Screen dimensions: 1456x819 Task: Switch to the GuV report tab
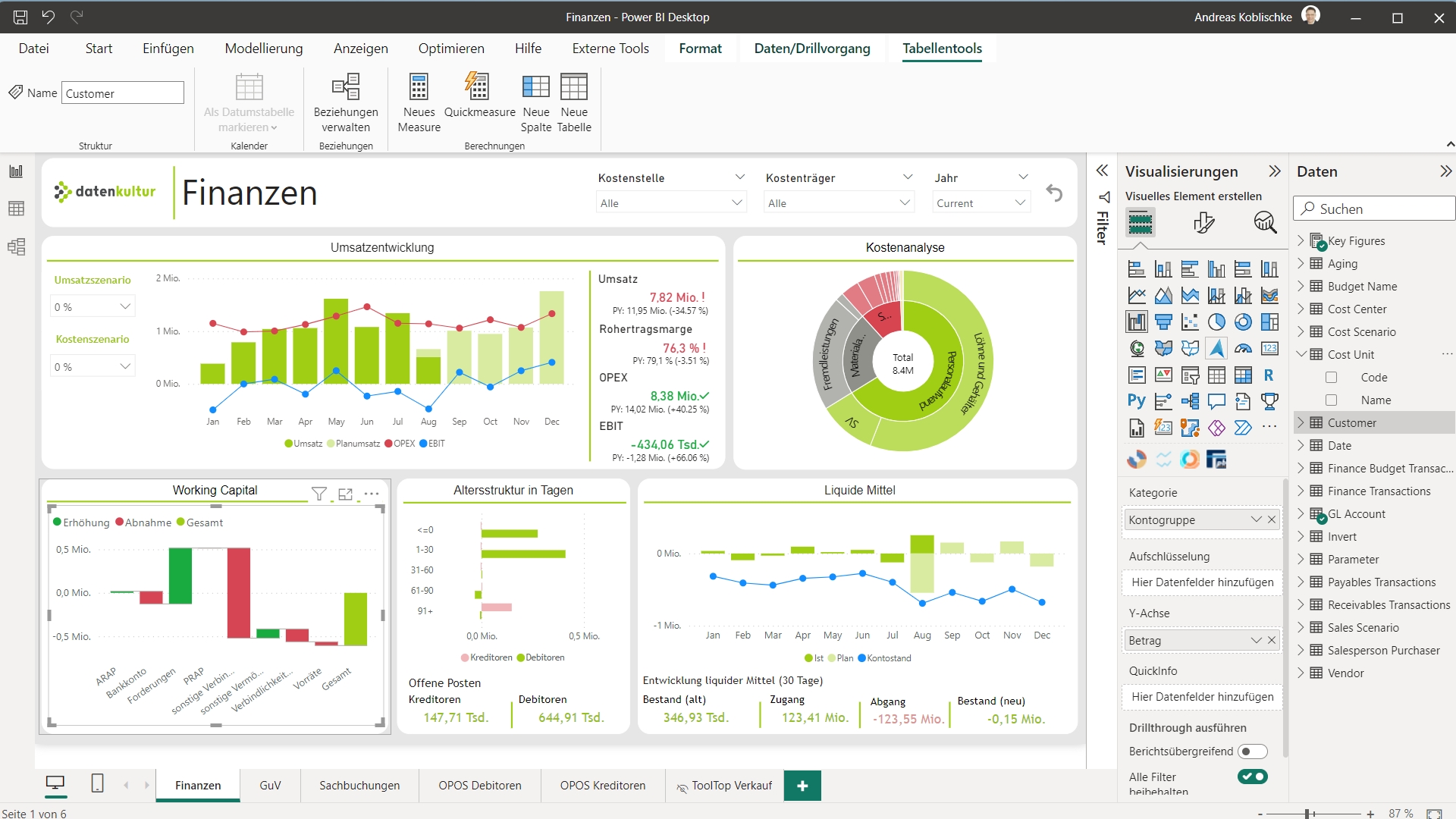pyautogui.click(x=270, y=785)
